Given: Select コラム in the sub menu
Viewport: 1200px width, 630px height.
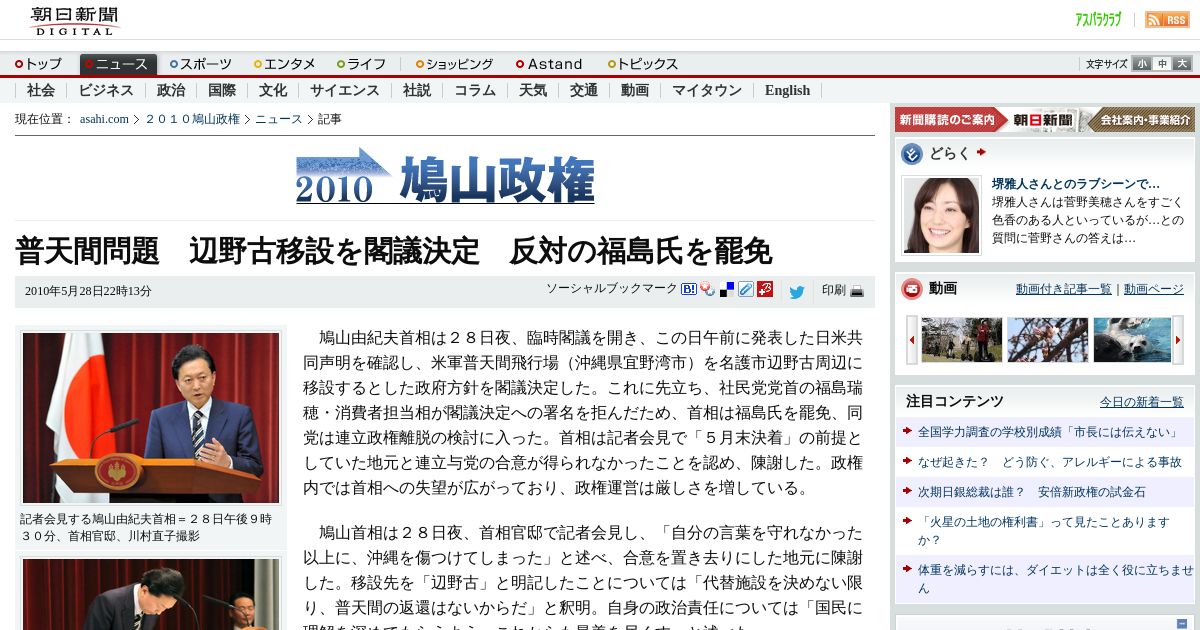Looking at the screenshot, I should pos(475,90).
